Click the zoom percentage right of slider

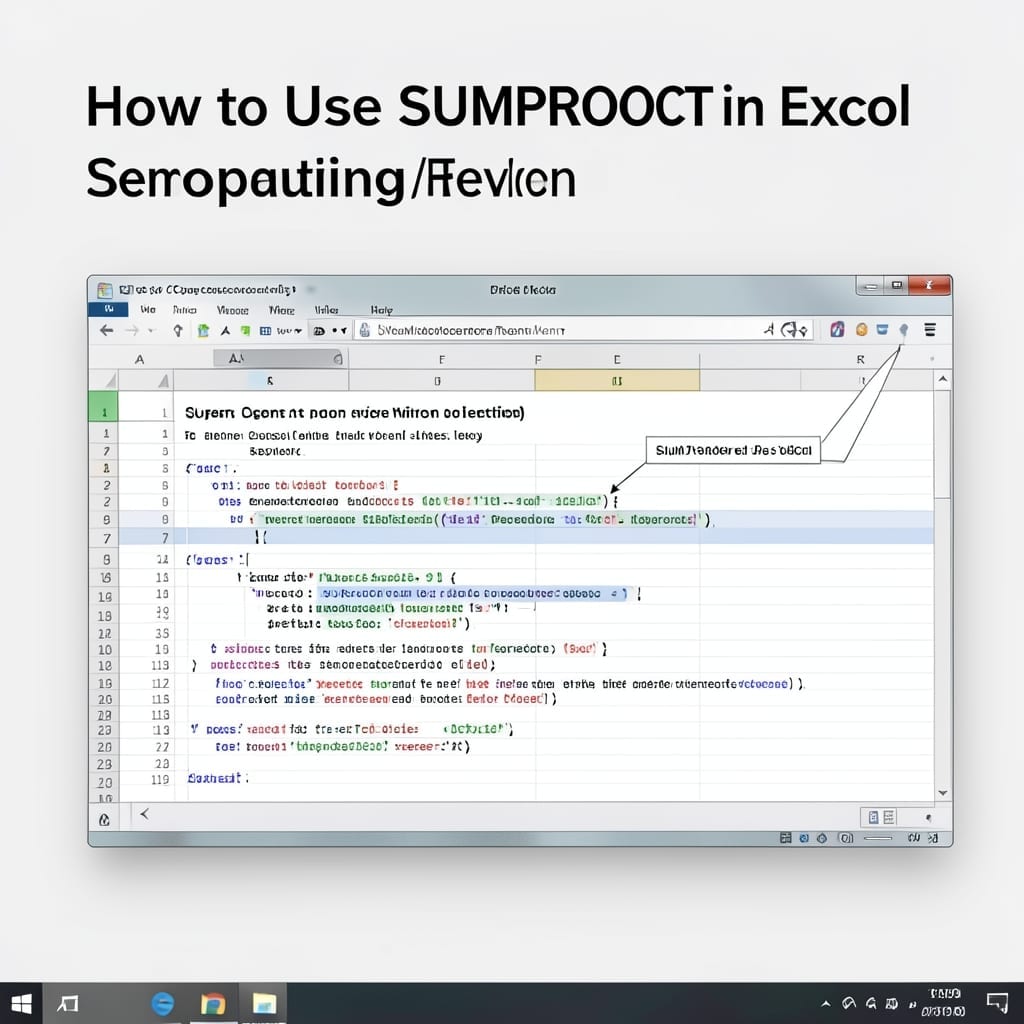tap(914, 838)
